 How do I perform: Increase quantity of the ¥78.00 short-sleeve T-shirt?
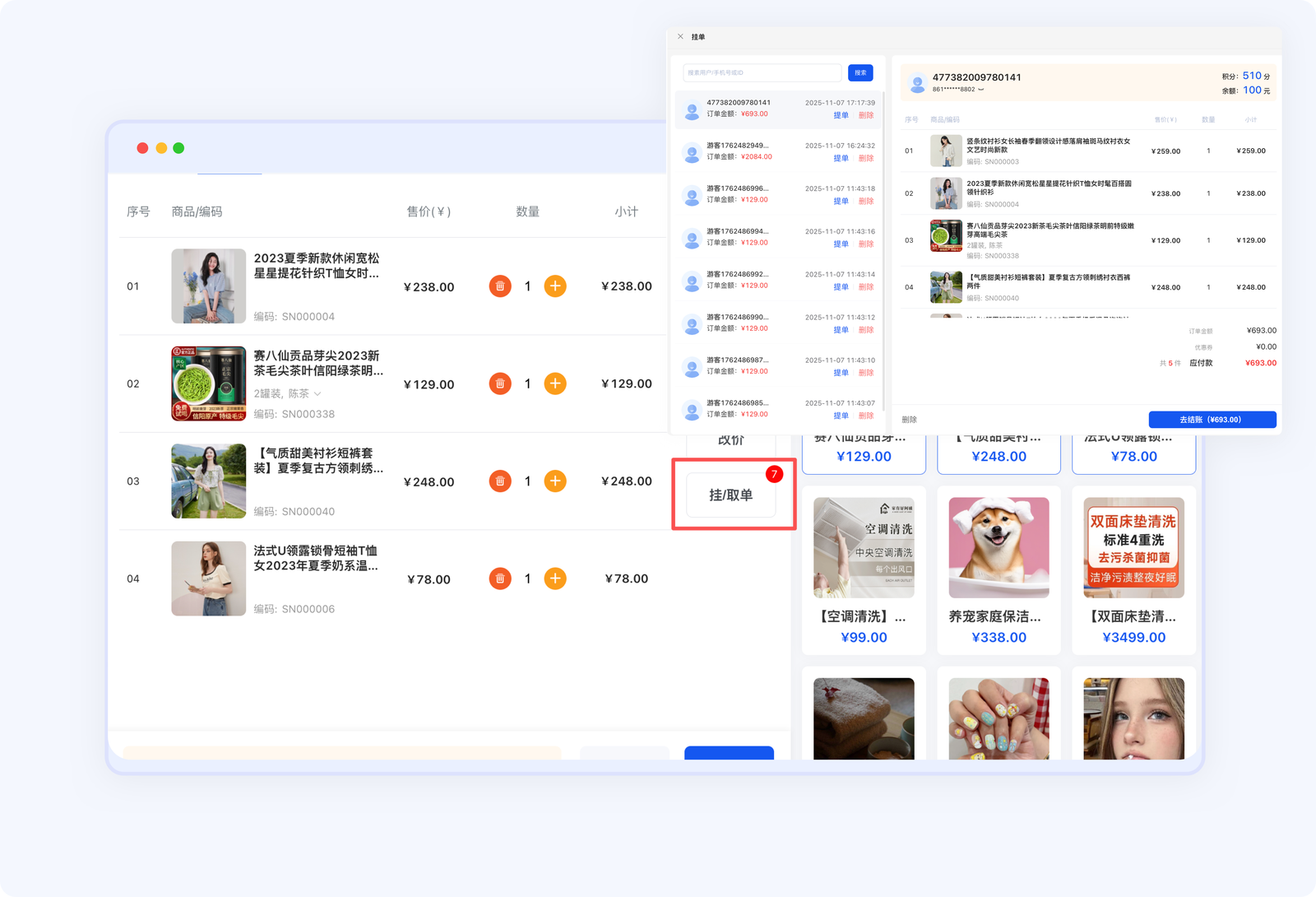[x=555, y=579]
